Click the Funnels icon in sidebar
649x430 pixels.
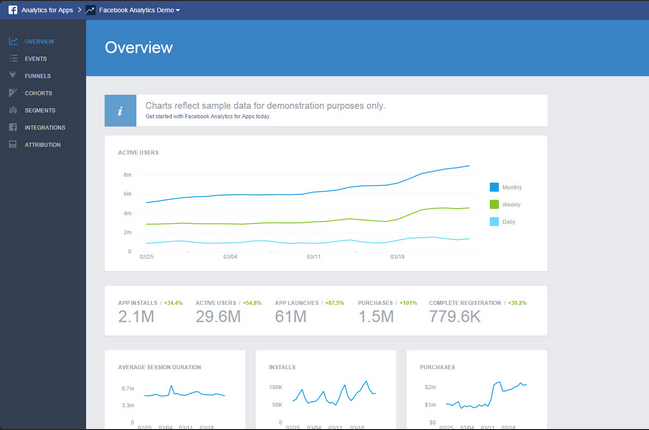tap(12, 76)
